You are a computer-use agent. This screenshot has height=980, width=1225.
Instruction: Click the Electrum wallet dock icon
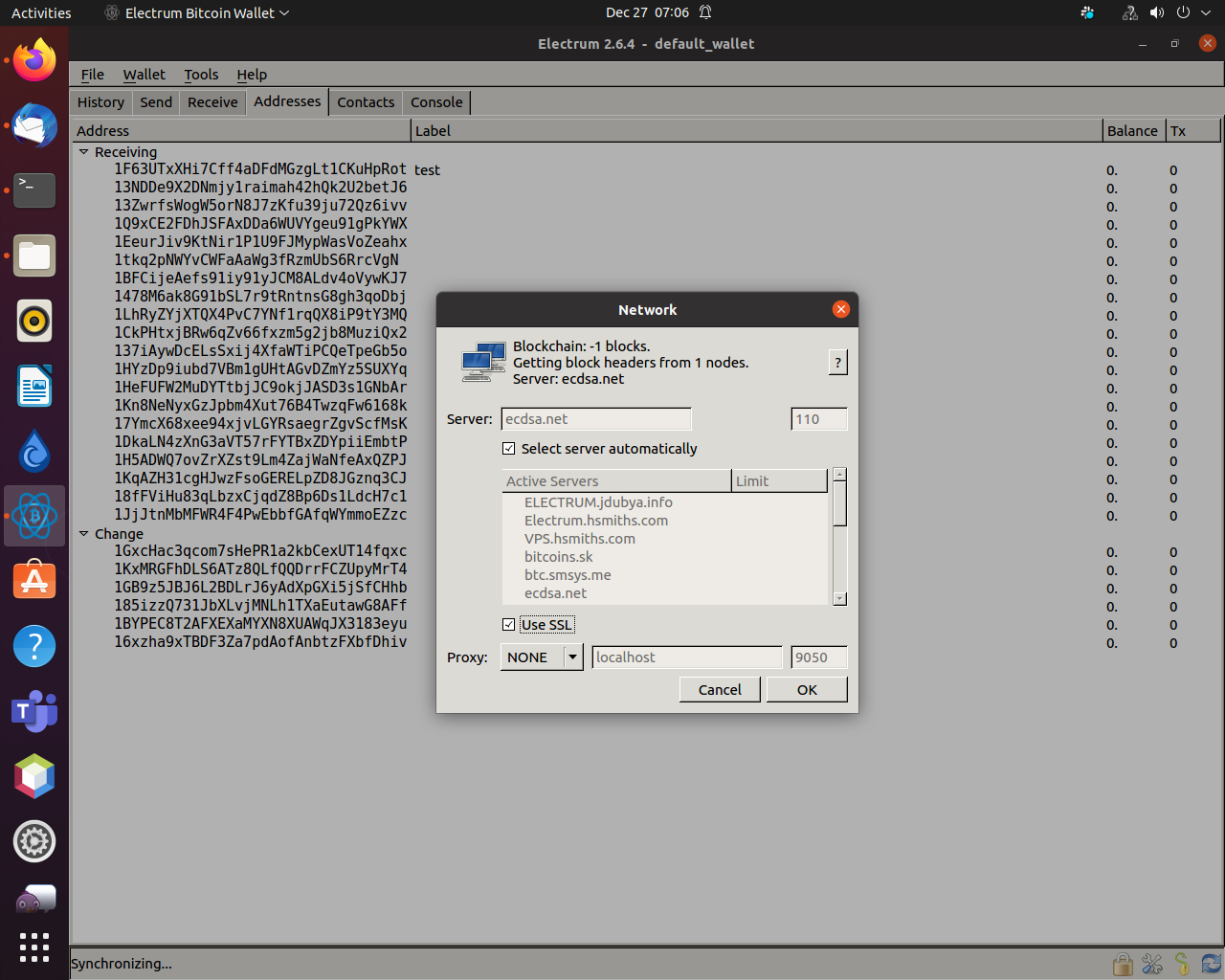pyautogui.click(x=34, y=516)
